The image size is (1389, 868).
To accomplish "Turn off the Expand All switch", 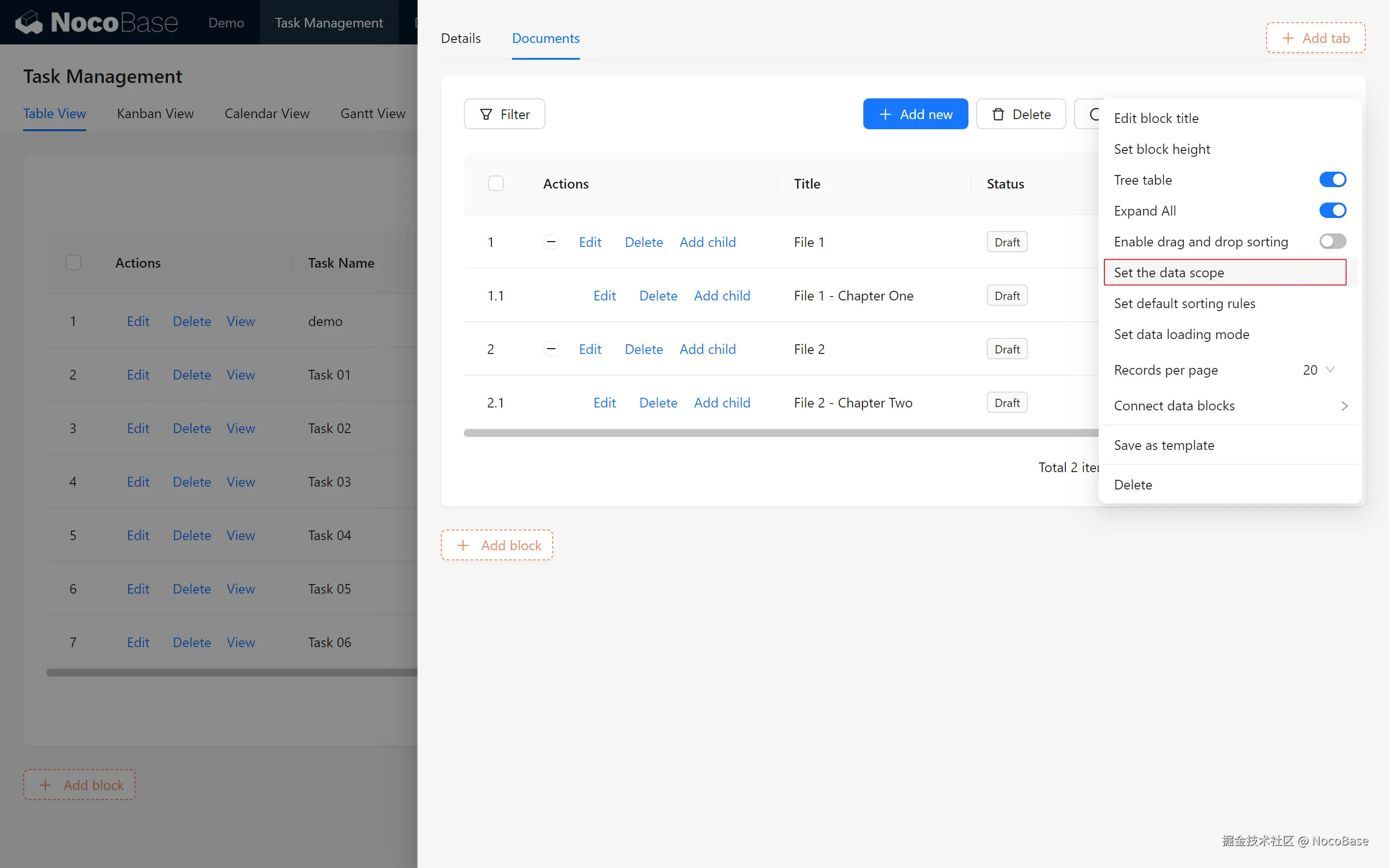I will point(1332,211).
